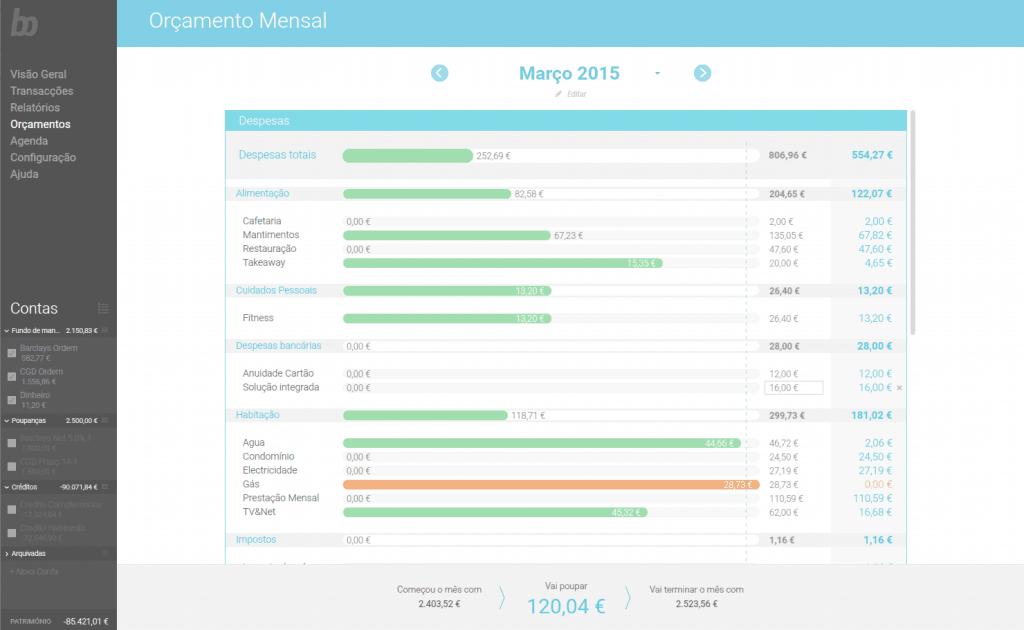Click the Vai poupar 120,04 € amount
Screen dimensions: 1024x630
coord(566,606)
